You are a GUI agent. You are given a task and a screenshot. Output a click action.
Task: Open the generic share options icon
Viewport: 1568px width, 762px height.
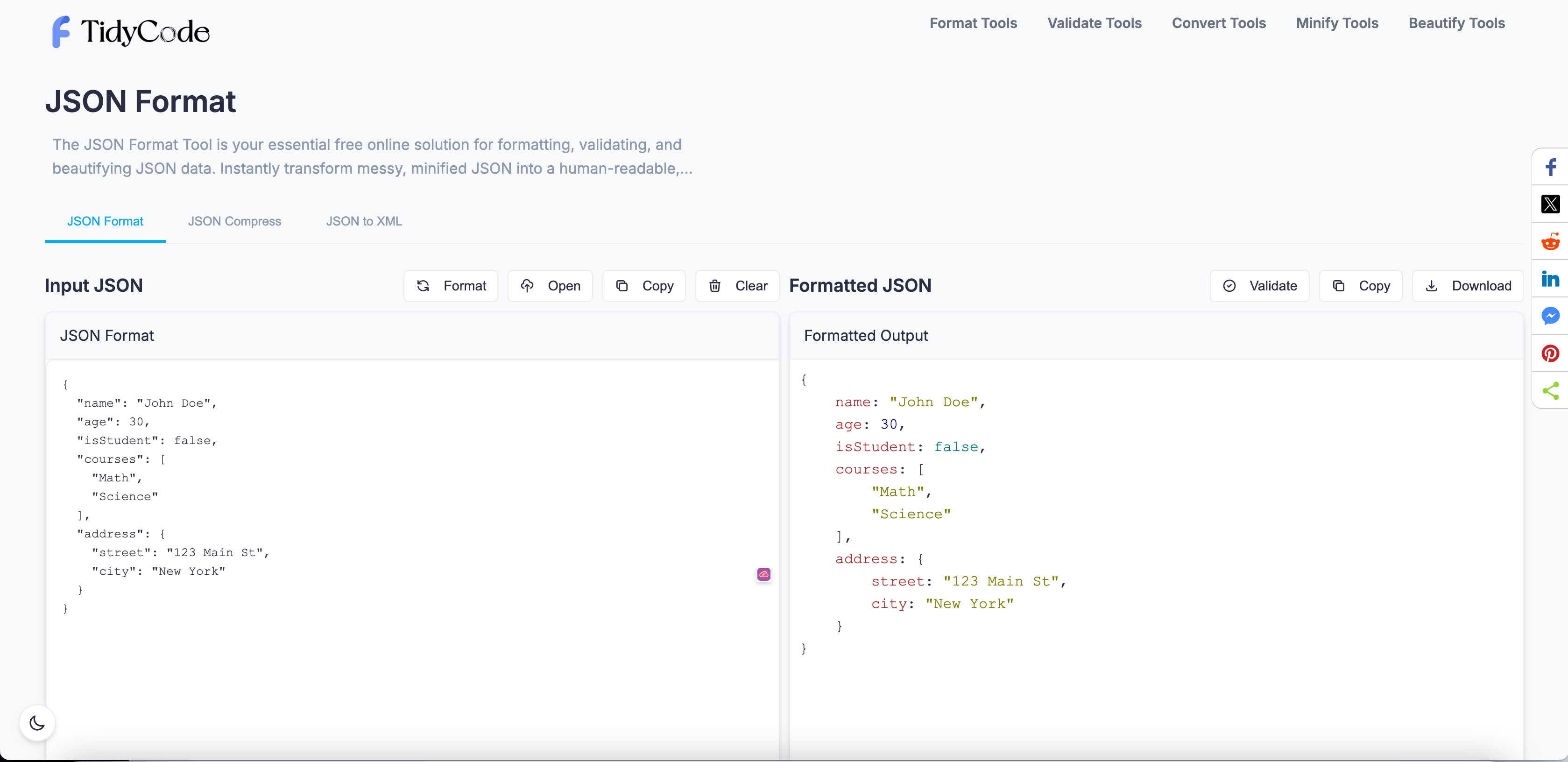tap(1550, 391)
